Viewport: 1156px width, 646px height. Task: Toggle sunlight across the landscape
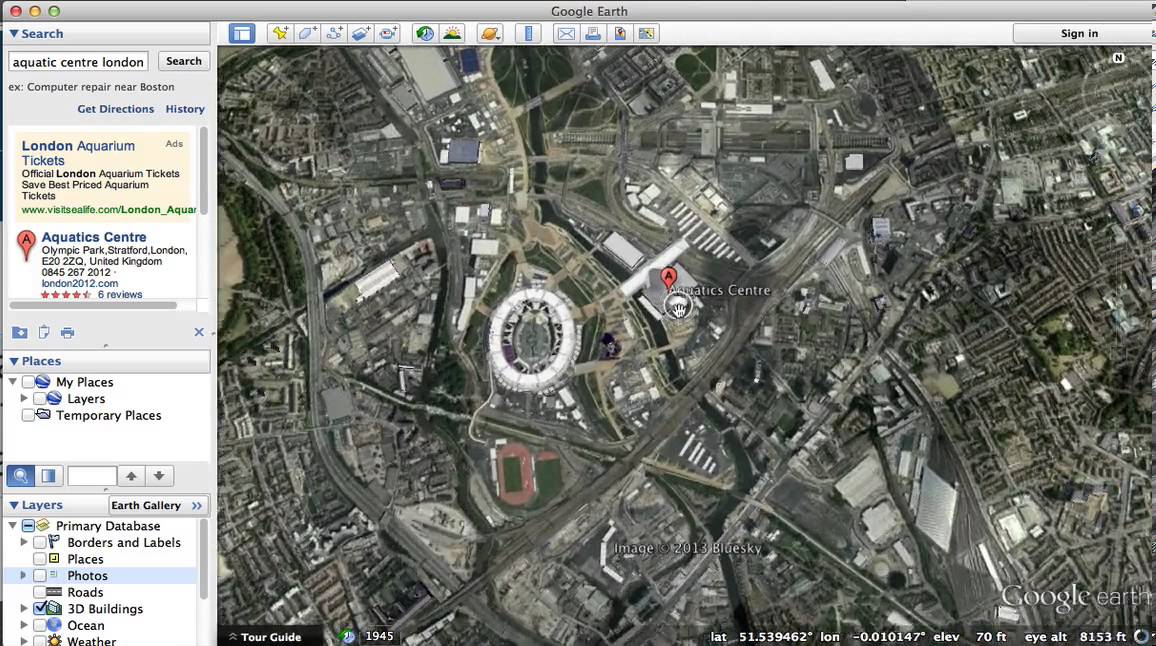(x=452, y=33)
